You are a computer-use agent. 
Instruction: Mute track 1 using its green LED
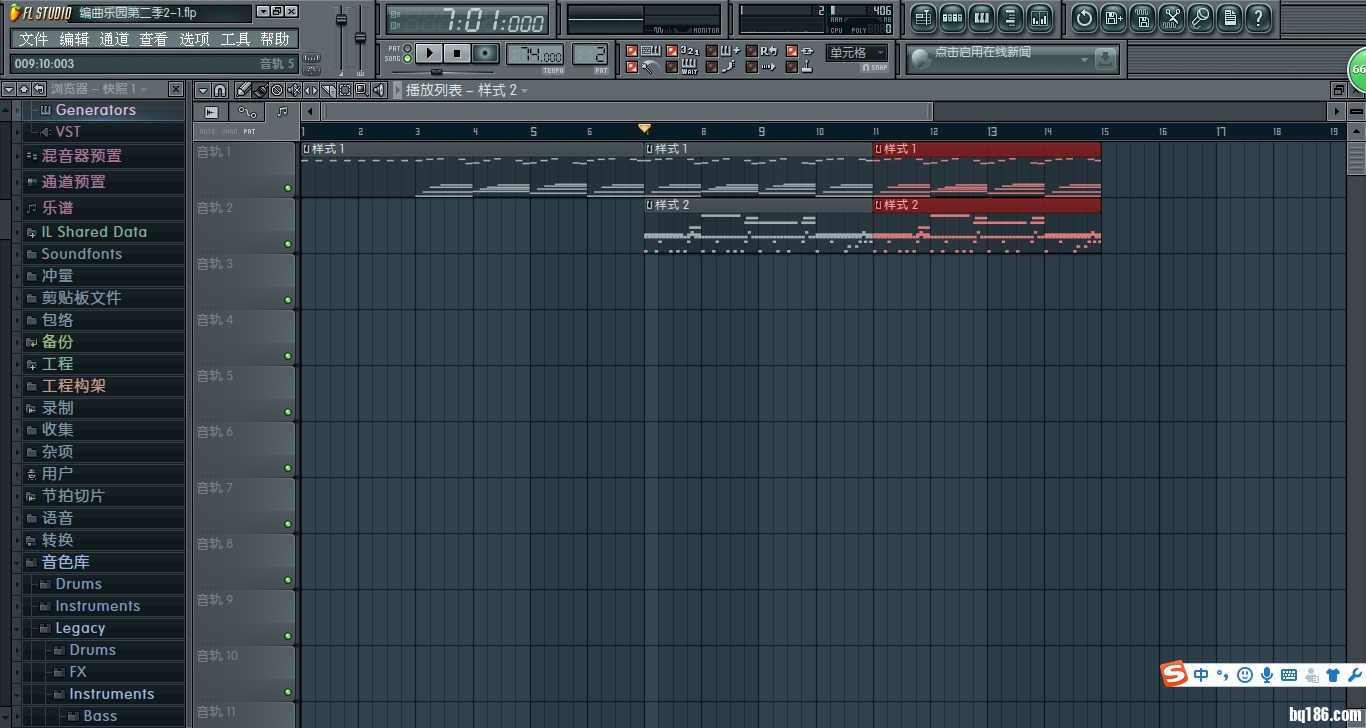(x=288, y=188)
